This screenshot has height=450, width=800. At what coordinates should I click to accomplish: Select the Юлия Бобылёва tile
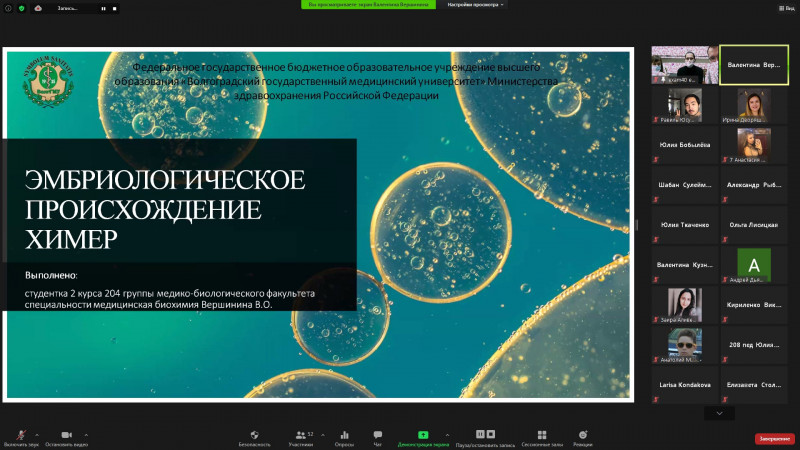(685, 145)
